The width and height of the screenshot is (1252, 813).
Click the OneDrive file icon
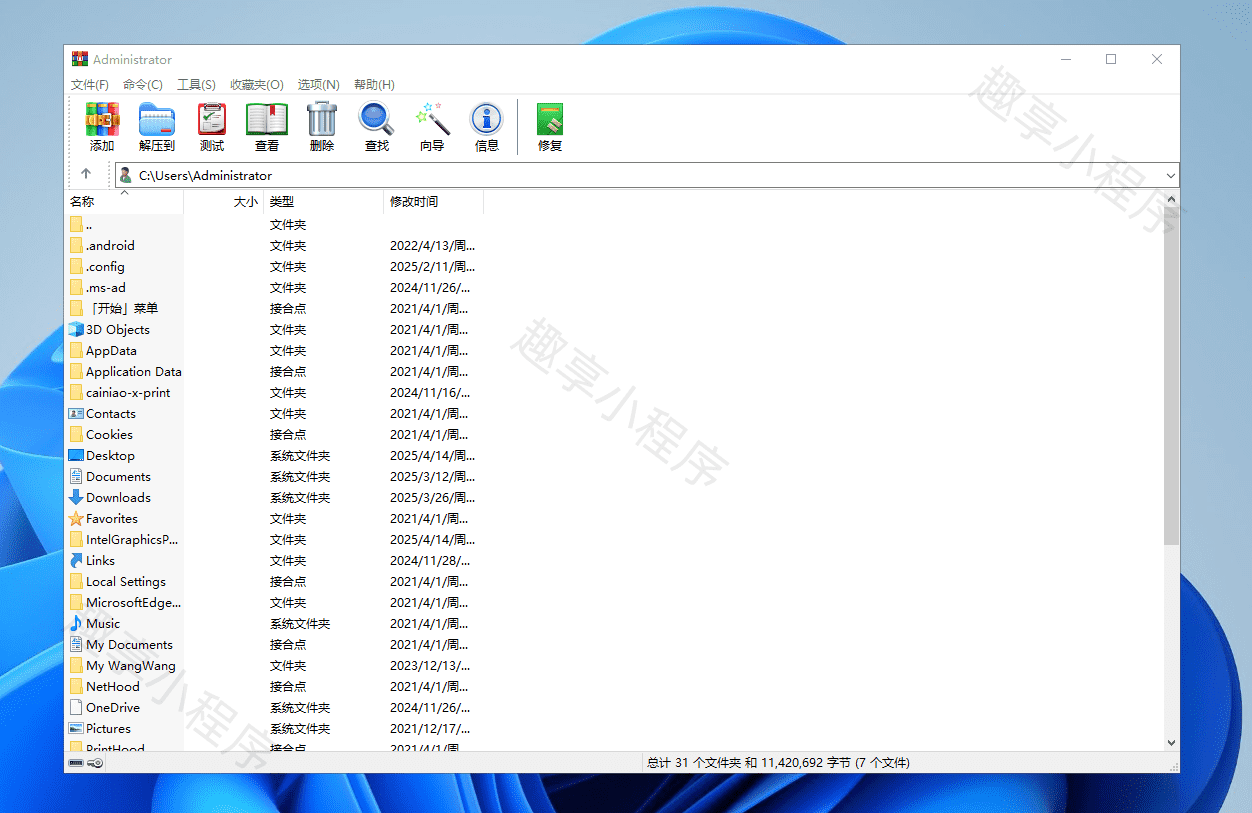[x=76, y=707]
